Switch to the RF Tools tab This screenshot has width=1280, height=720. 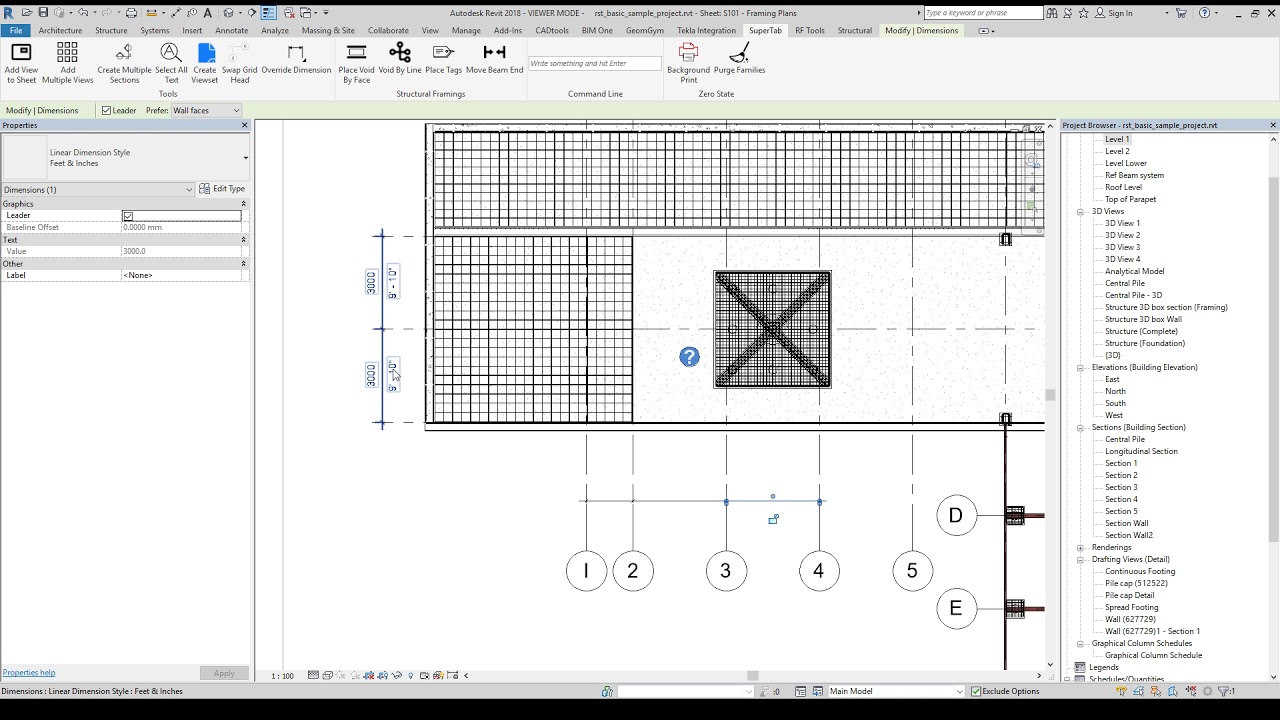click(810, 31)
